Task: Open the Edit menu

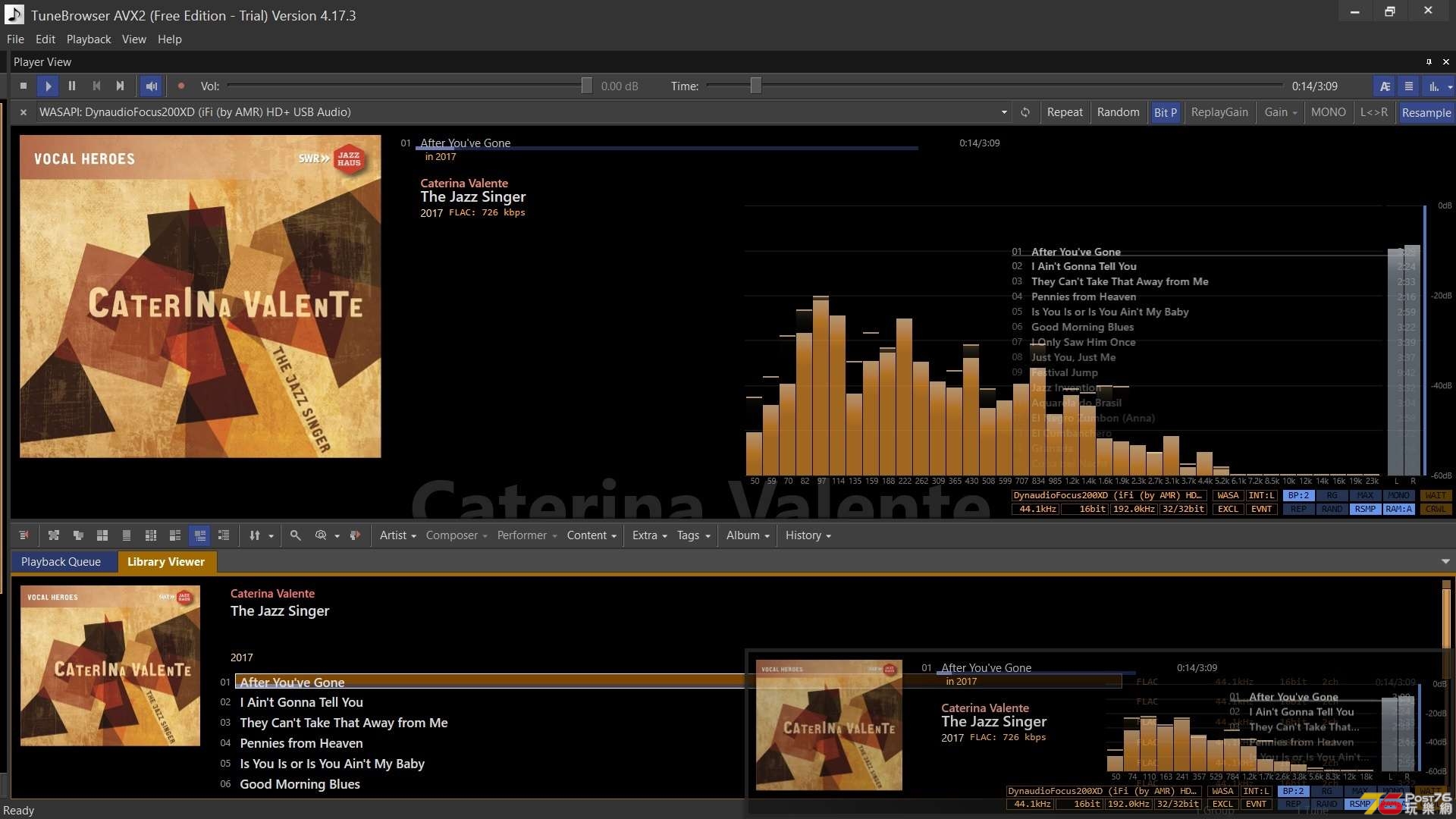Action: point(45,39)
